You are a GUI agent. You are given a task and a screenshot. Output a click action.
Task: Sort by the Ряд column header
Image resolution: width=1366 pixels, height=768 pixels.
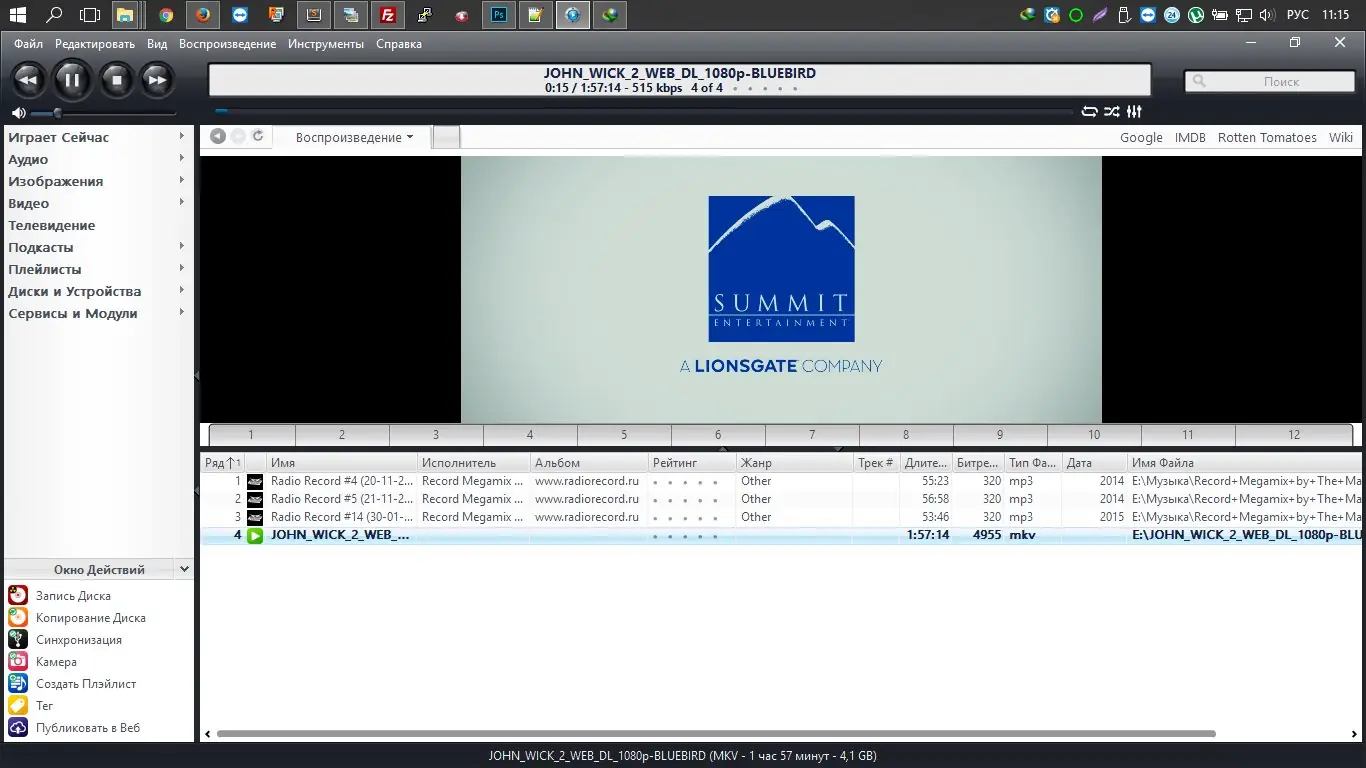click(x=222, y=463)
